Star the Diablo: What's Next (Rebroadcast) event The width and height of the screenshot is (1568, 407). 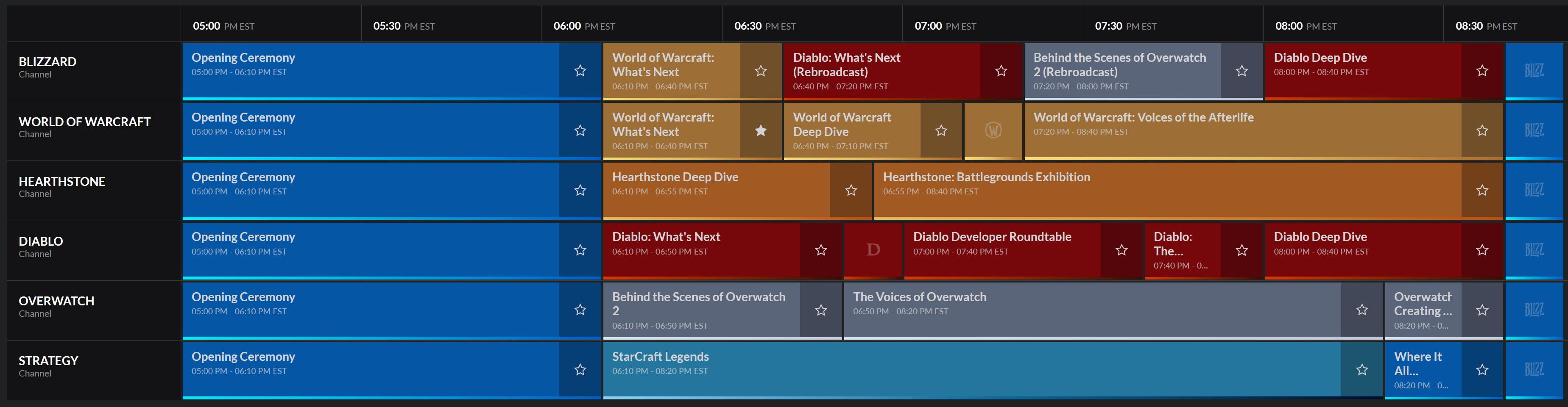click(x=1001, y=71)
